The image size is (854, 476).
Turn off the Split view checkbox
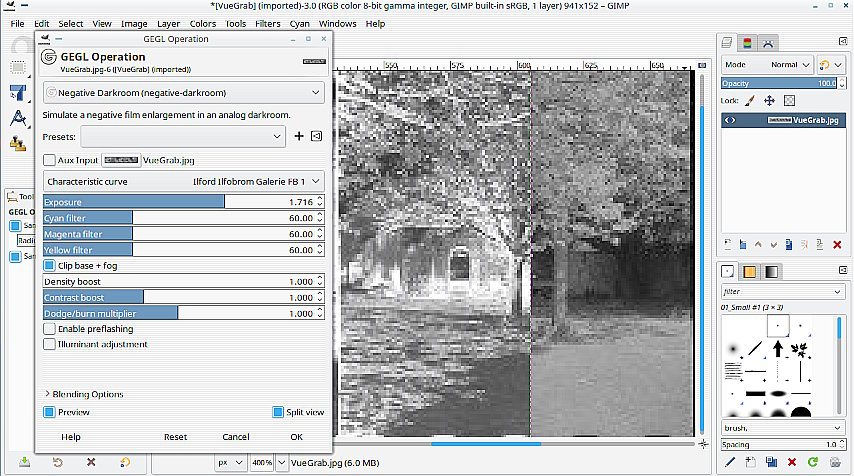(278, 412)
